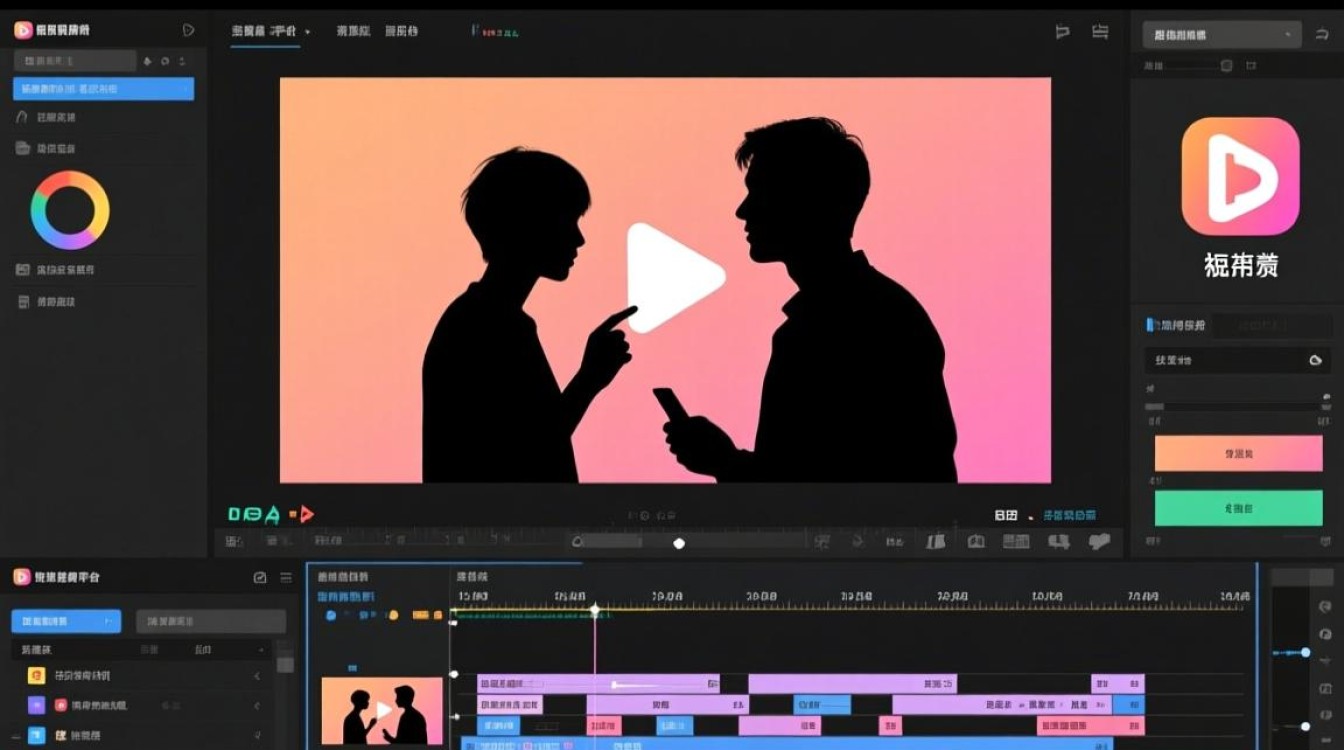Click the blue link text at preview bottom right

(1070, 515)
